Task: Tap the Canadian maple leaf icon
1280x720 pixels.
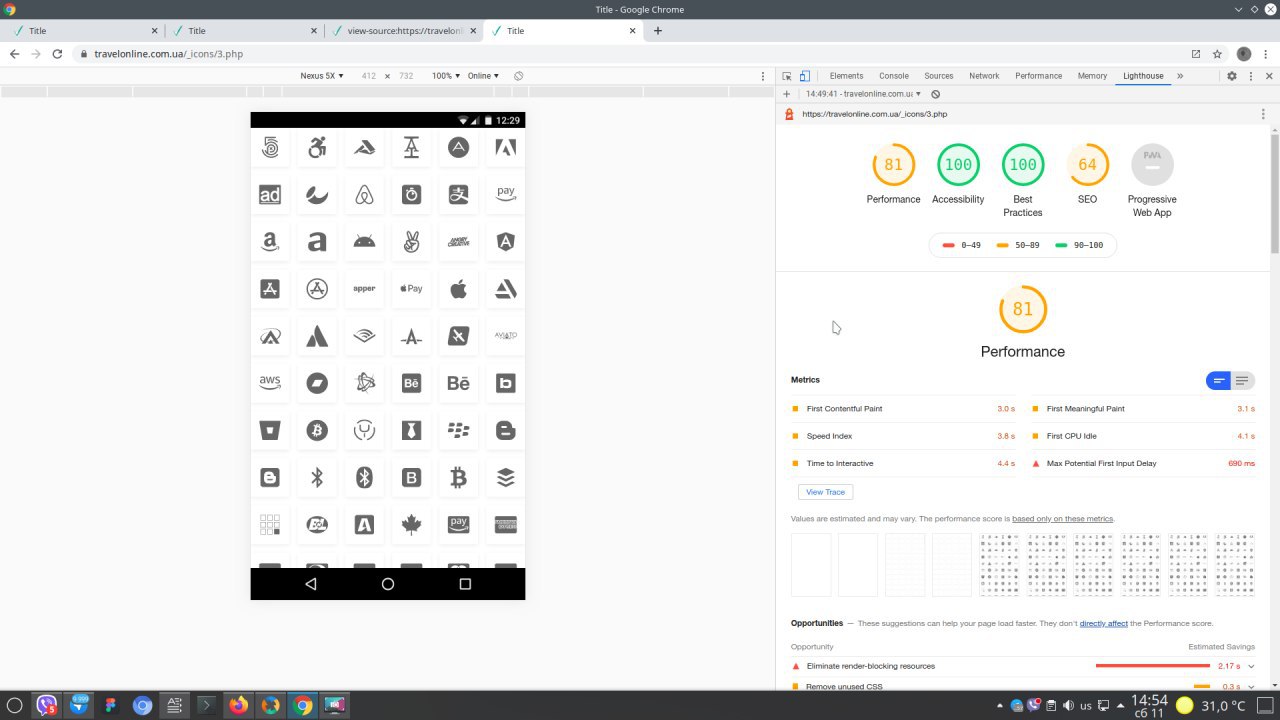Action: pos(411,525)
